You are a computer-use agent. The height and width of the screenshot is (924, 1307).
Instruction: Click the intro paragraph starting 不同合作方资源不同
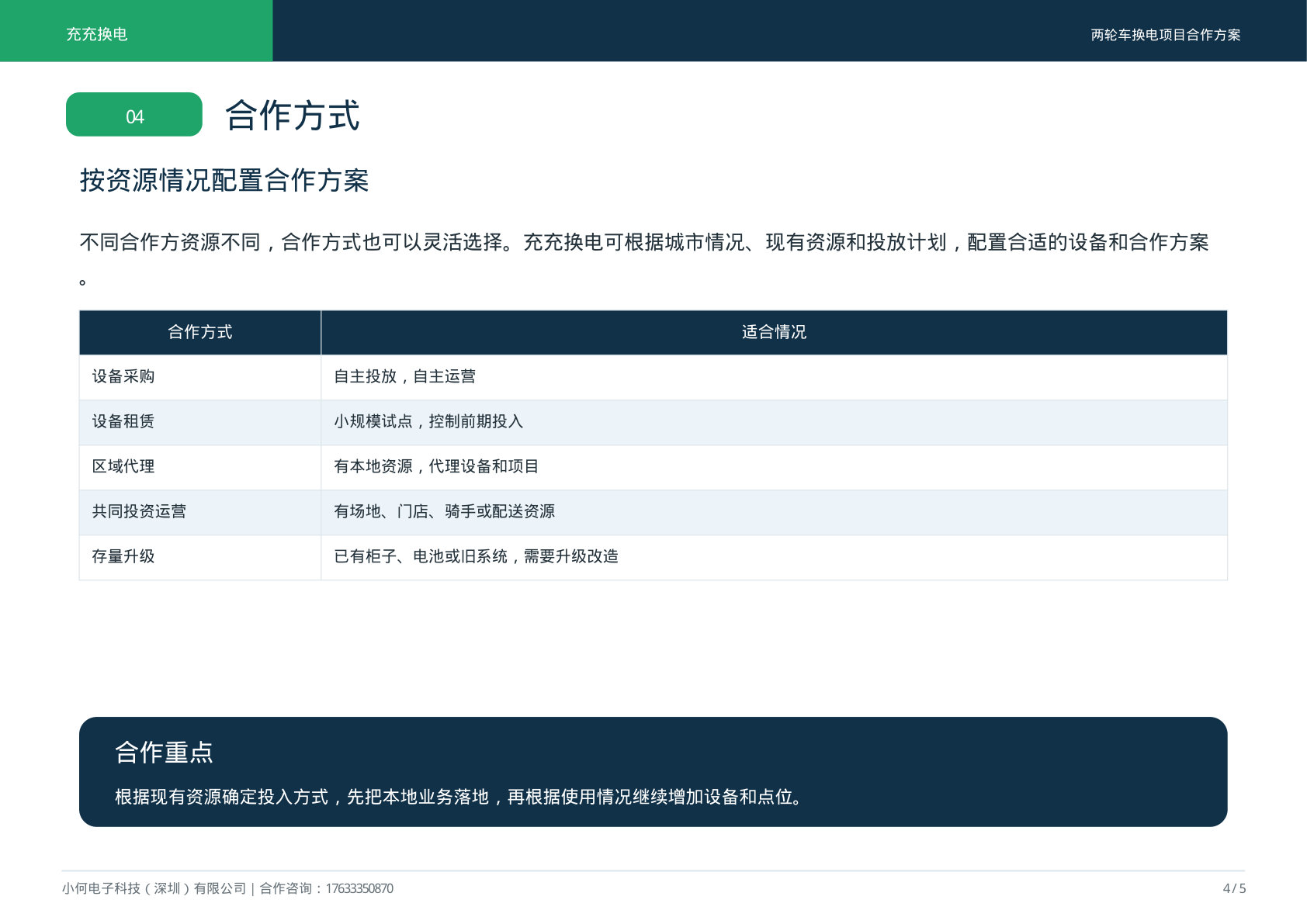point(644,260)
